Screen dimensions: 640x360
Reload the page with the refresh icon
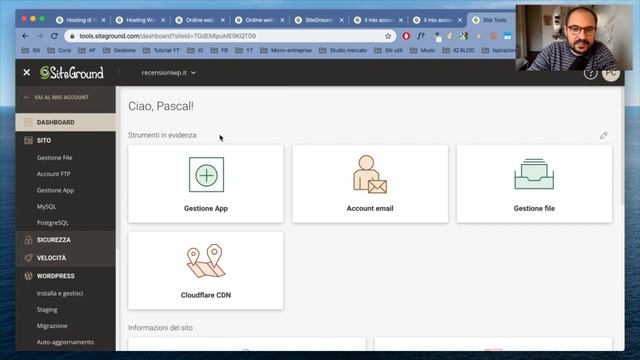pos(54,36)
